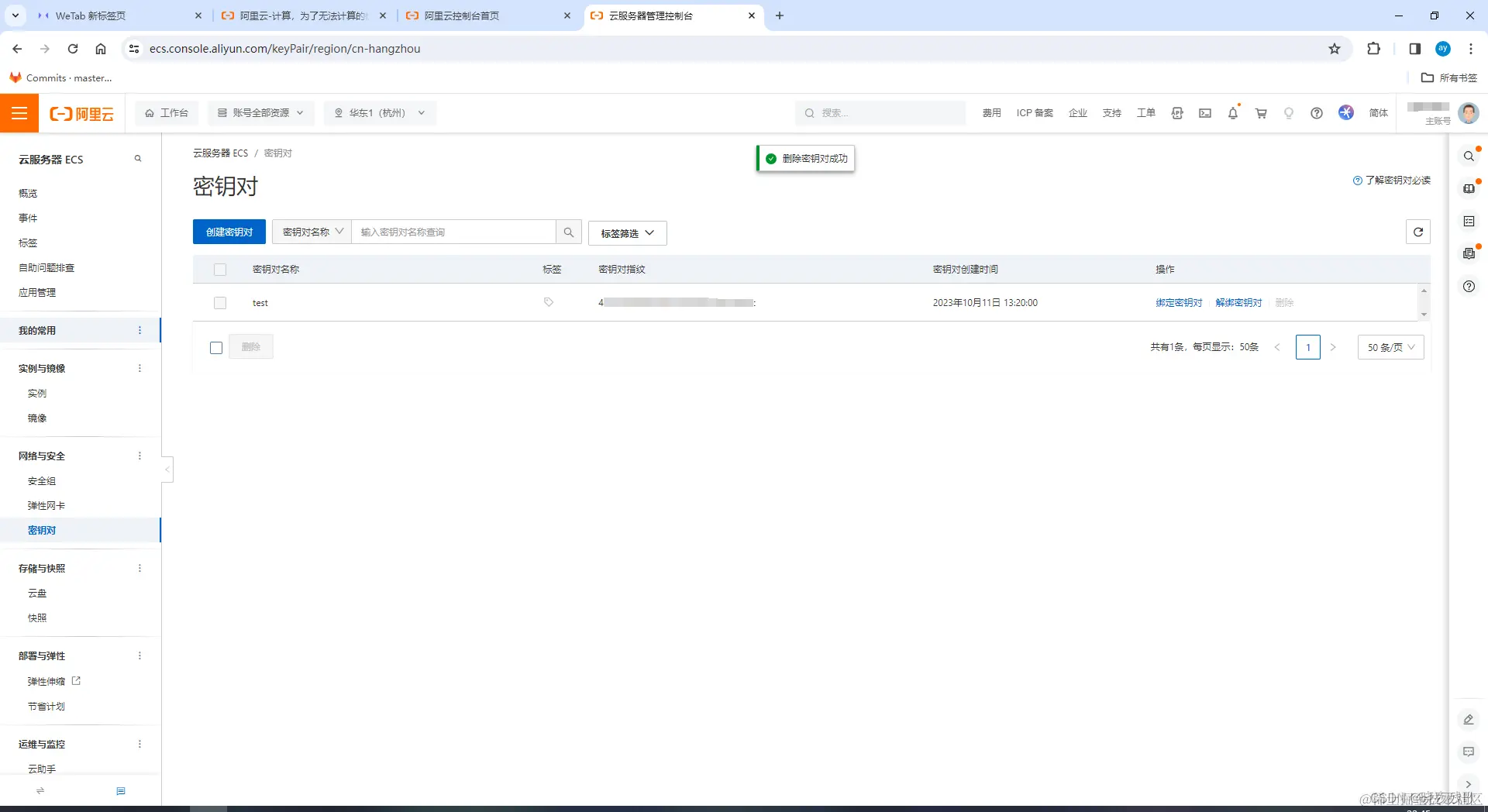The height and width of the screenshot is (812, 1488).
Task: Click the help question mark in the top bar
Action: point(1317,113)
